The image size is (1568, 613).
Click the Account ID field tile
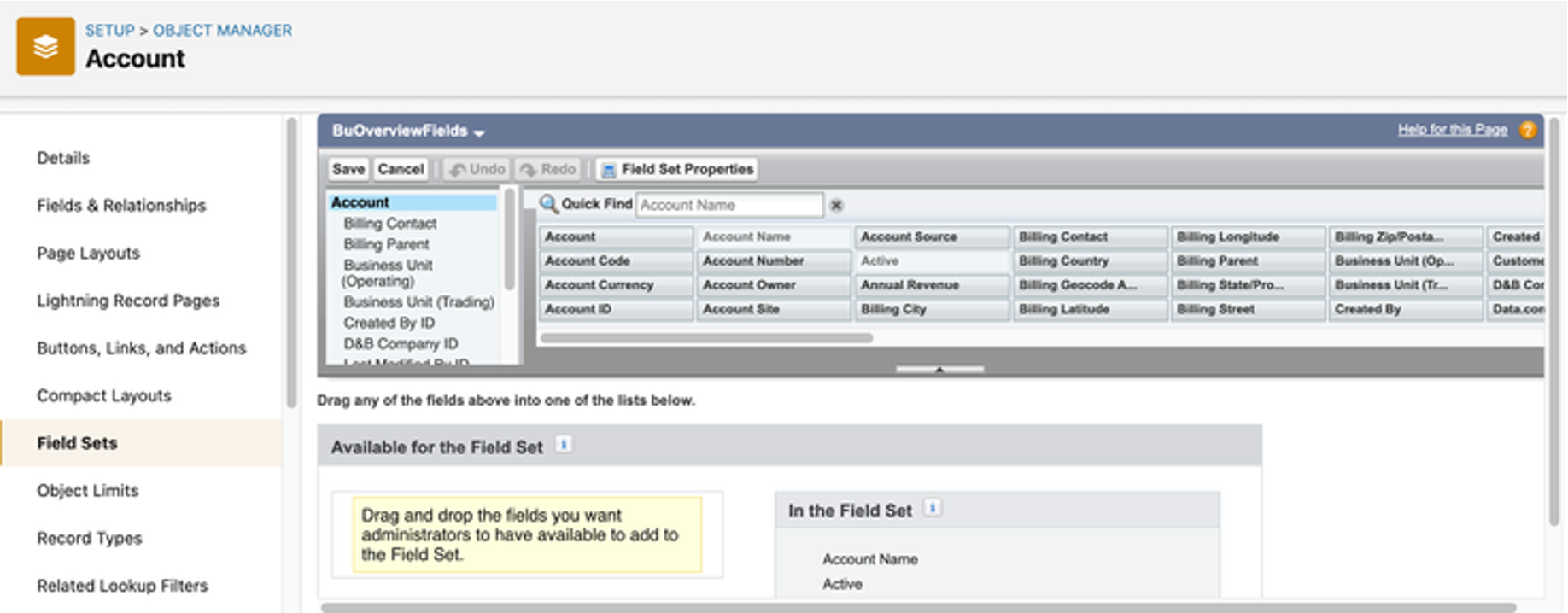coord(615,309)
